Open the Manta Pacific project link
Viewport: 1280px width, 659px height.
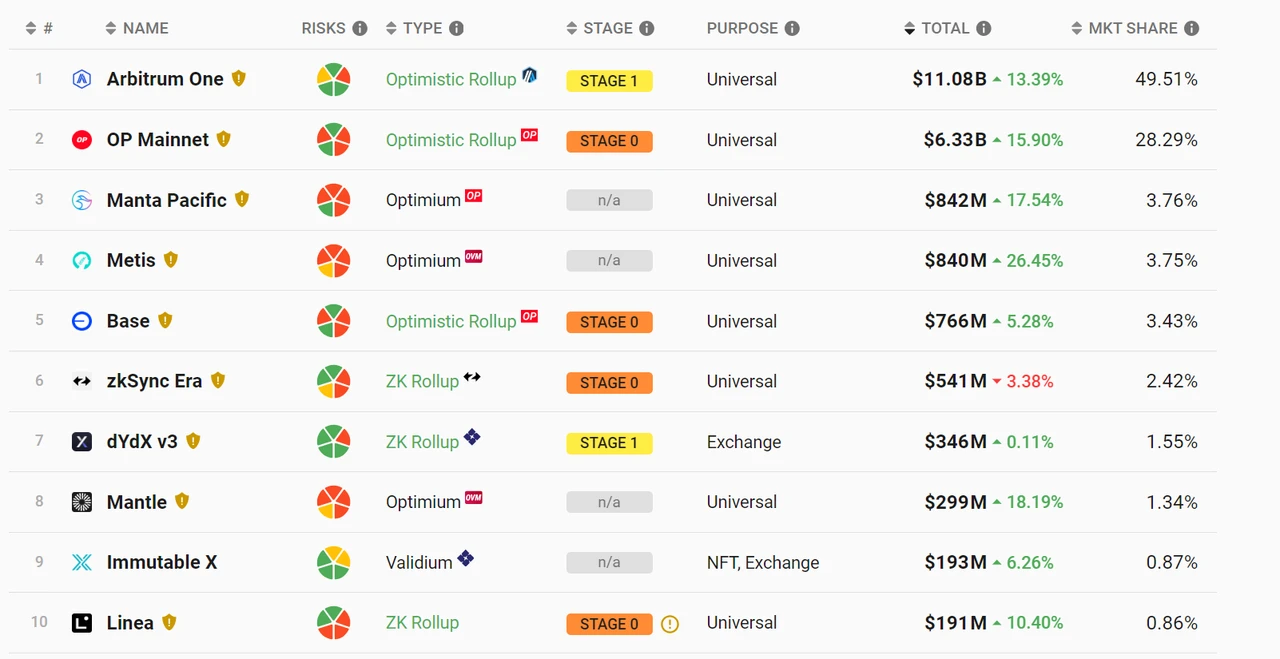pyautogui.click(x=167, y=200)
